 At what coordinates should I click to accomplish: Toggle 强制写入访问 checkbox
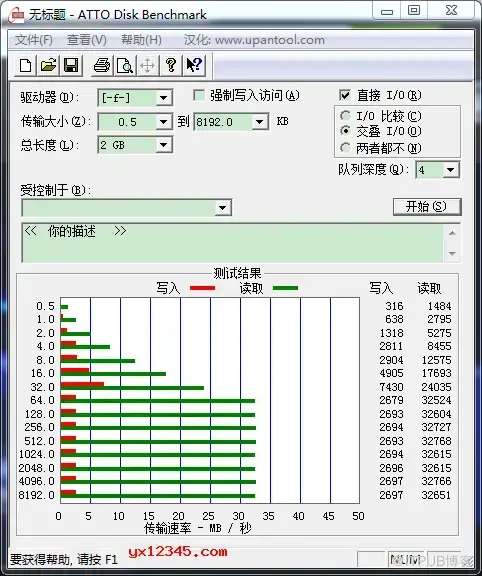[199, 96]
